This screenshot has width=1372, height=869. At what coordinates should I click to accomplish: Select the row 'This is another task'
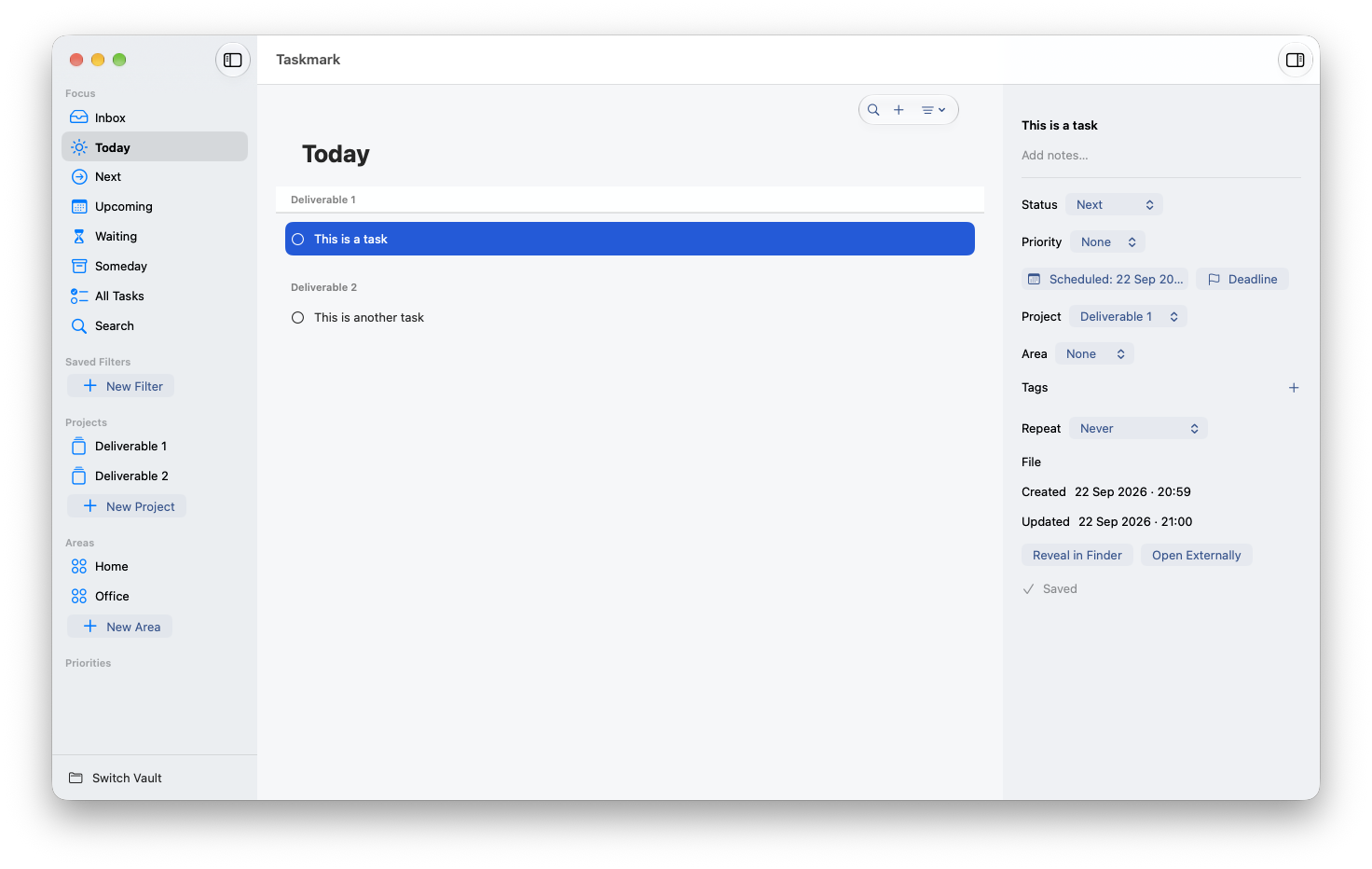(630, 318)
